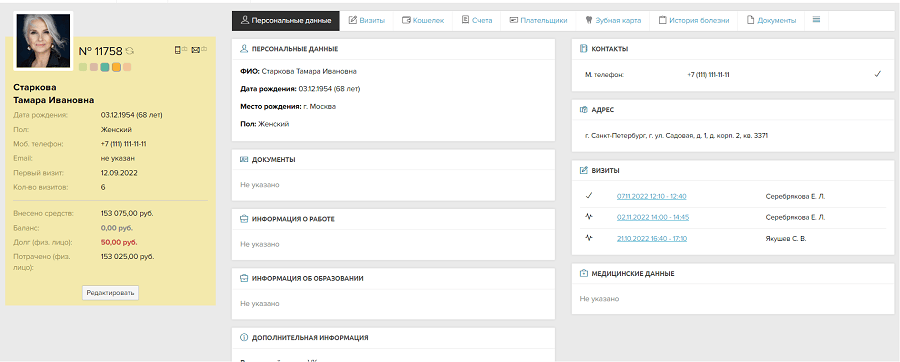The height and width of the screenshot is (362, 900).
Task: Click the Потрачено value 153 025,00 руб.
Action: [x=127, y=256]
